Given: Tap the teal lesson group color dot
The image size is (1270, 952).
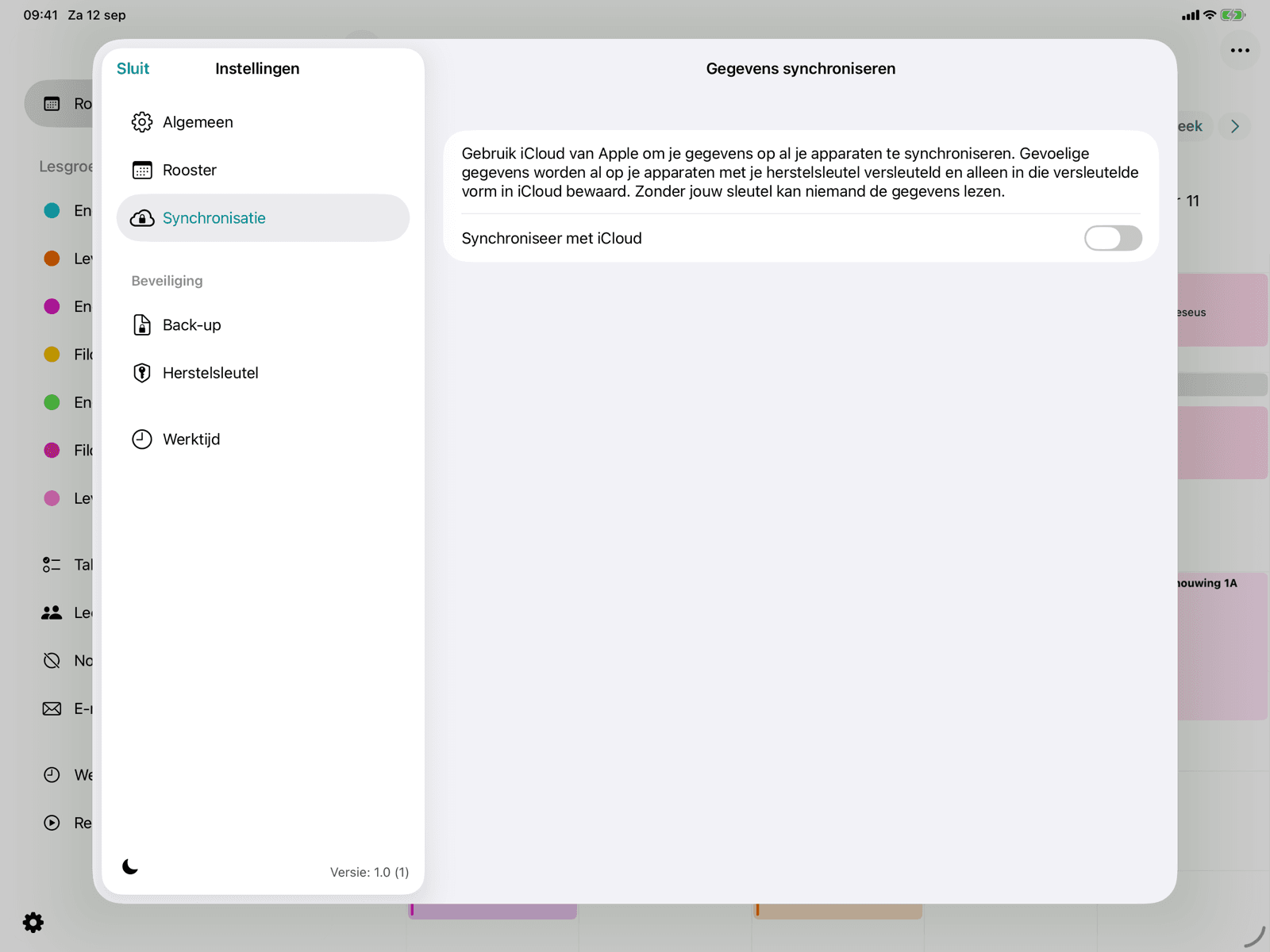Looking at the screenshot, I should (x=52, y=210).
